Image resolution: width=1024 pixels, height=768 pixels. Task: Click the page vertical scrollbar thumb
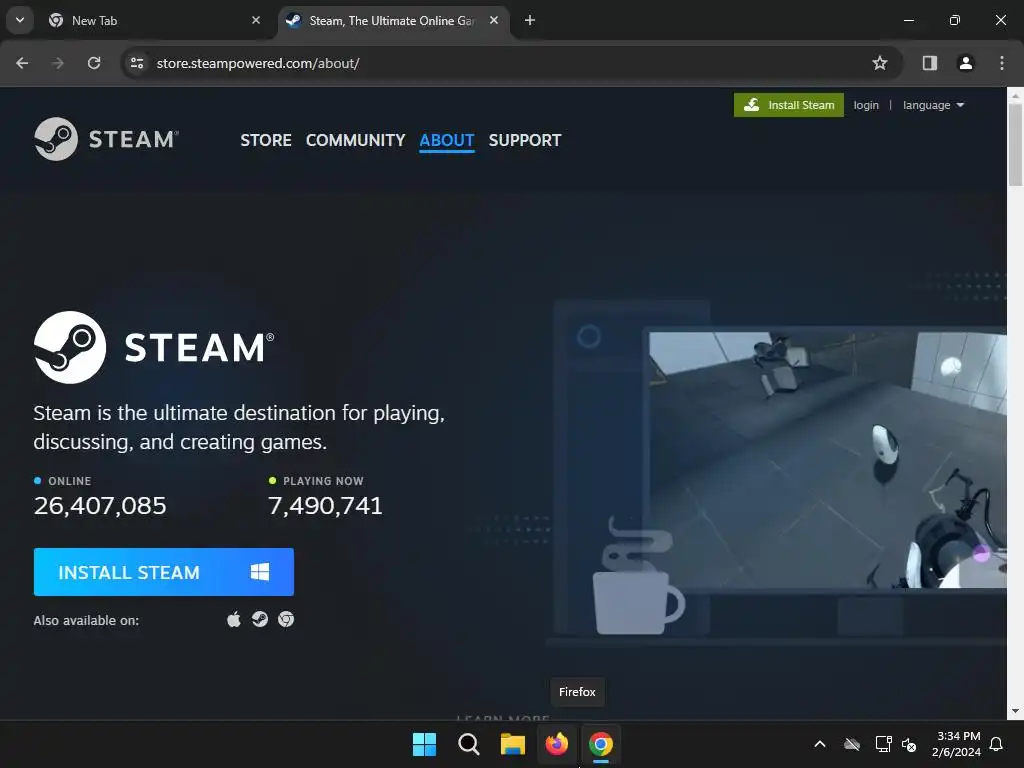tap(1015, 144)
